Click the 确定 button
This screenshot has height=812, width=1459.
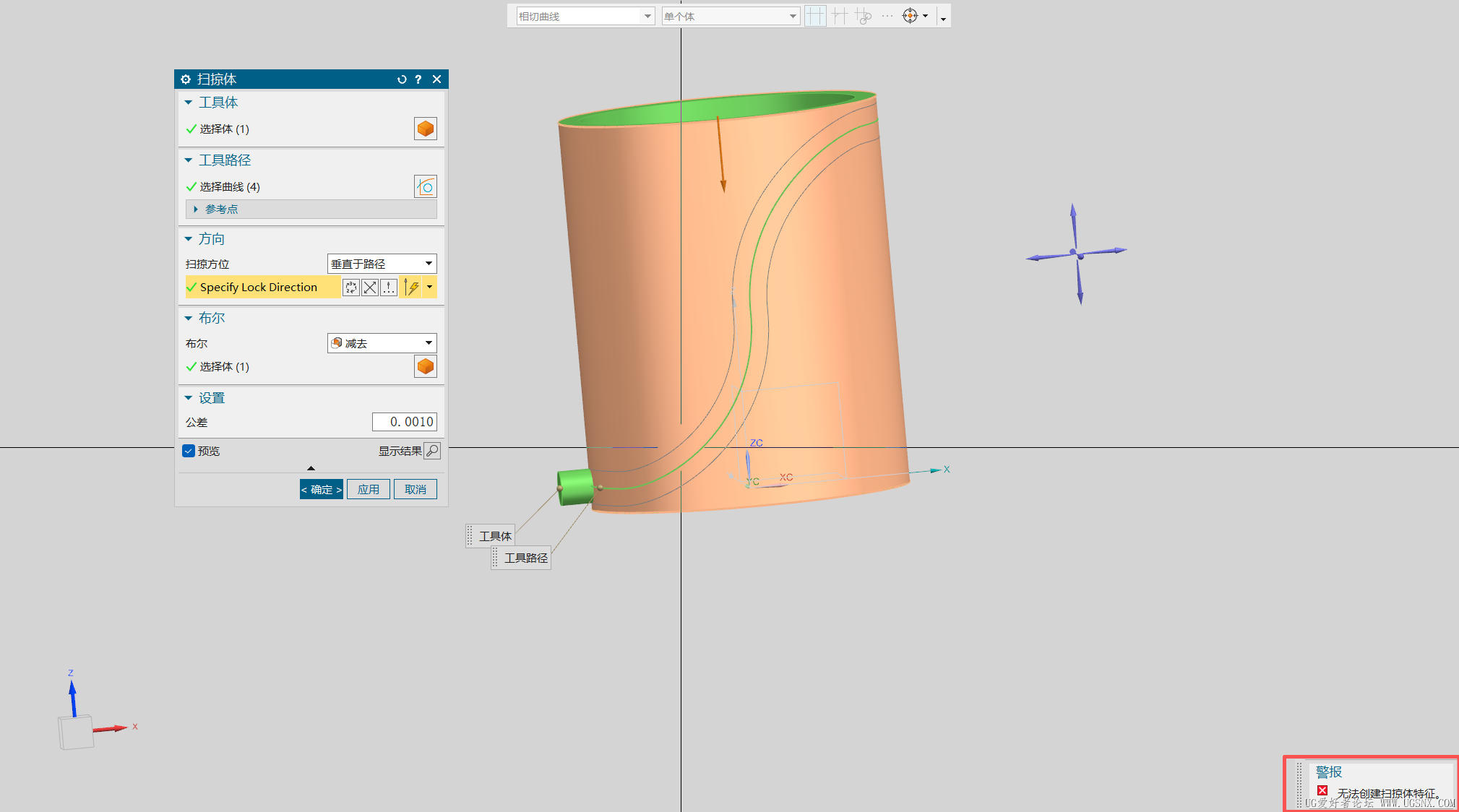tap(322, 490)
